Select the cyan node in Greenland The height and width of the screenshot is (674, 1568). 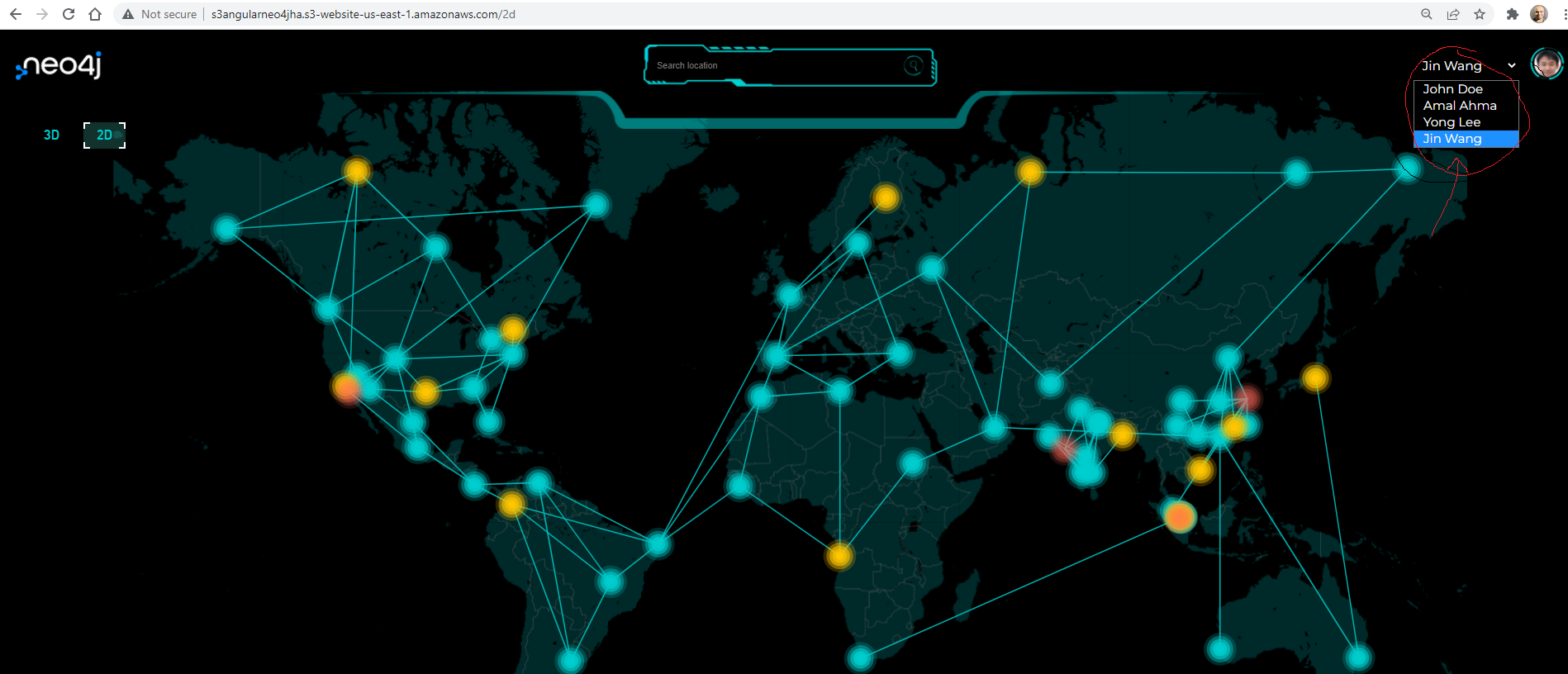[x=596, y=205]
